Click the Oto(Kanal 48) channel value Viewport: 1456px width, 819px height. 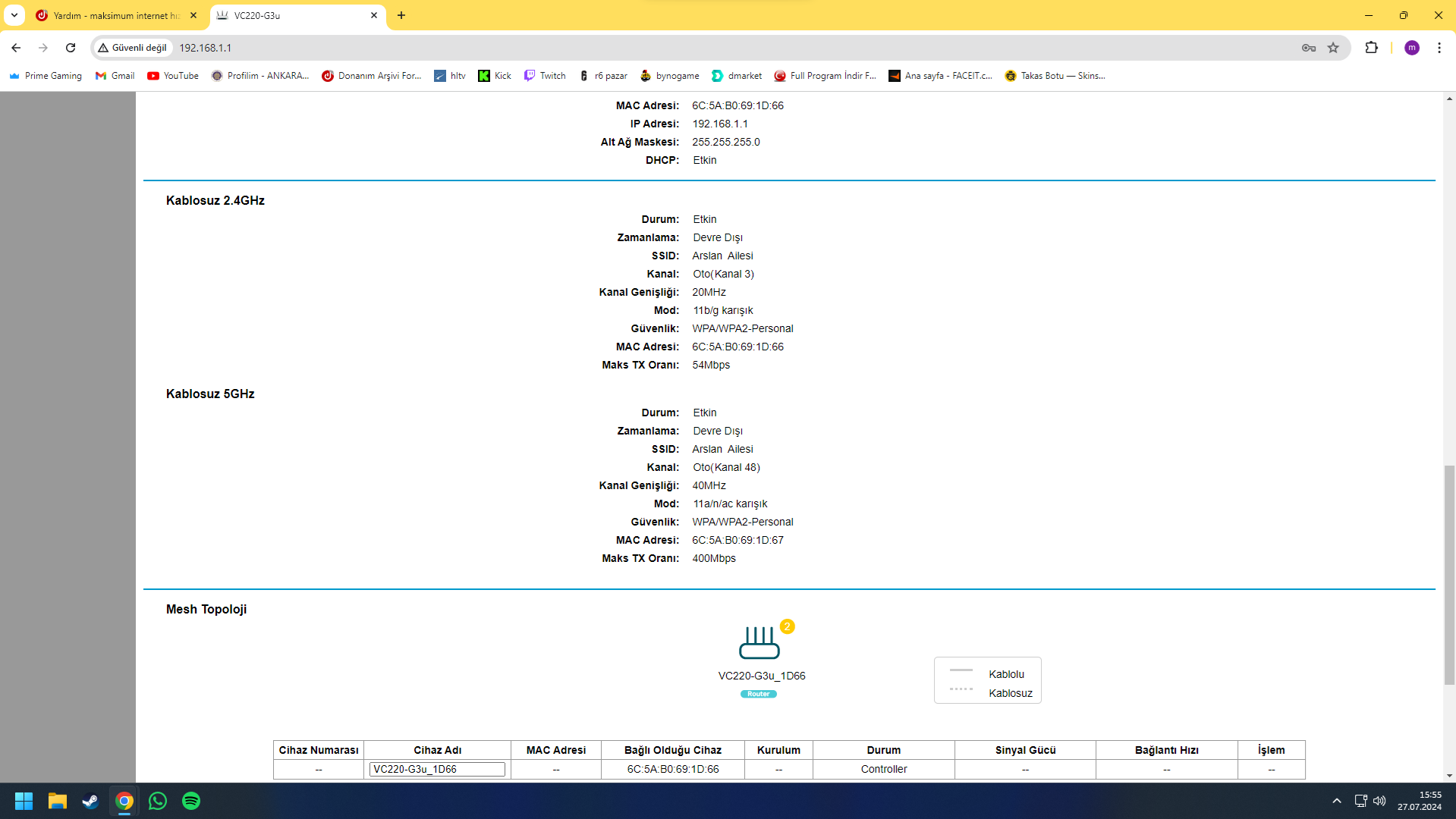(725, 467)
